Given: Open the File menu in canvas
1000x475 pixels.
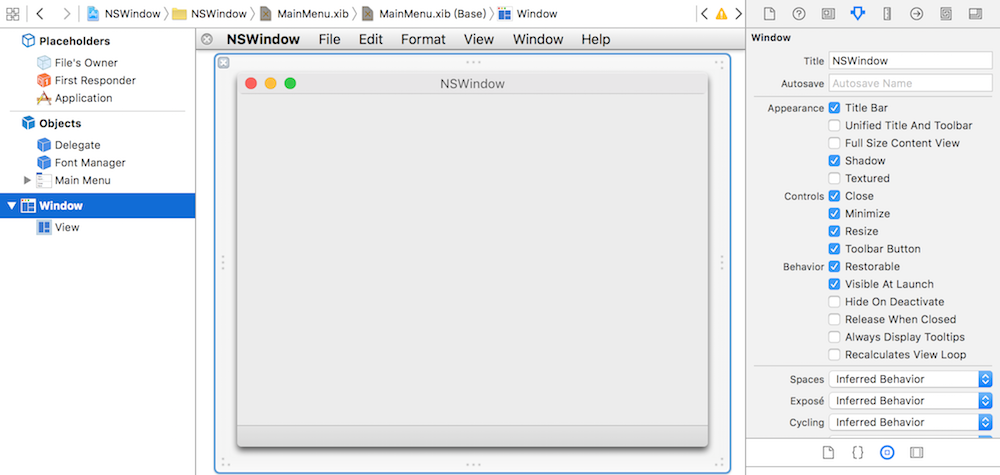Looking at the screenshot, I should tap(330, 40).
